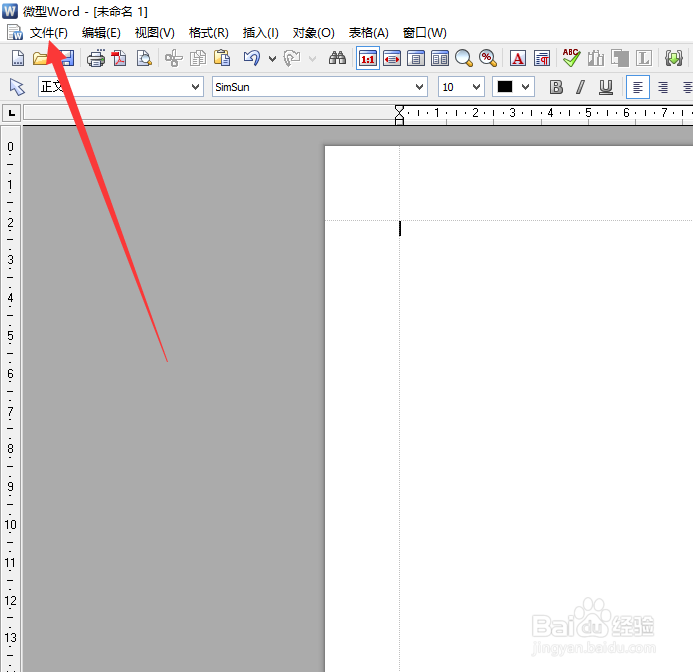Screen dimensions: 693x672
Task: Click the Undo arrow icon
Action: [x=252, y=58]
